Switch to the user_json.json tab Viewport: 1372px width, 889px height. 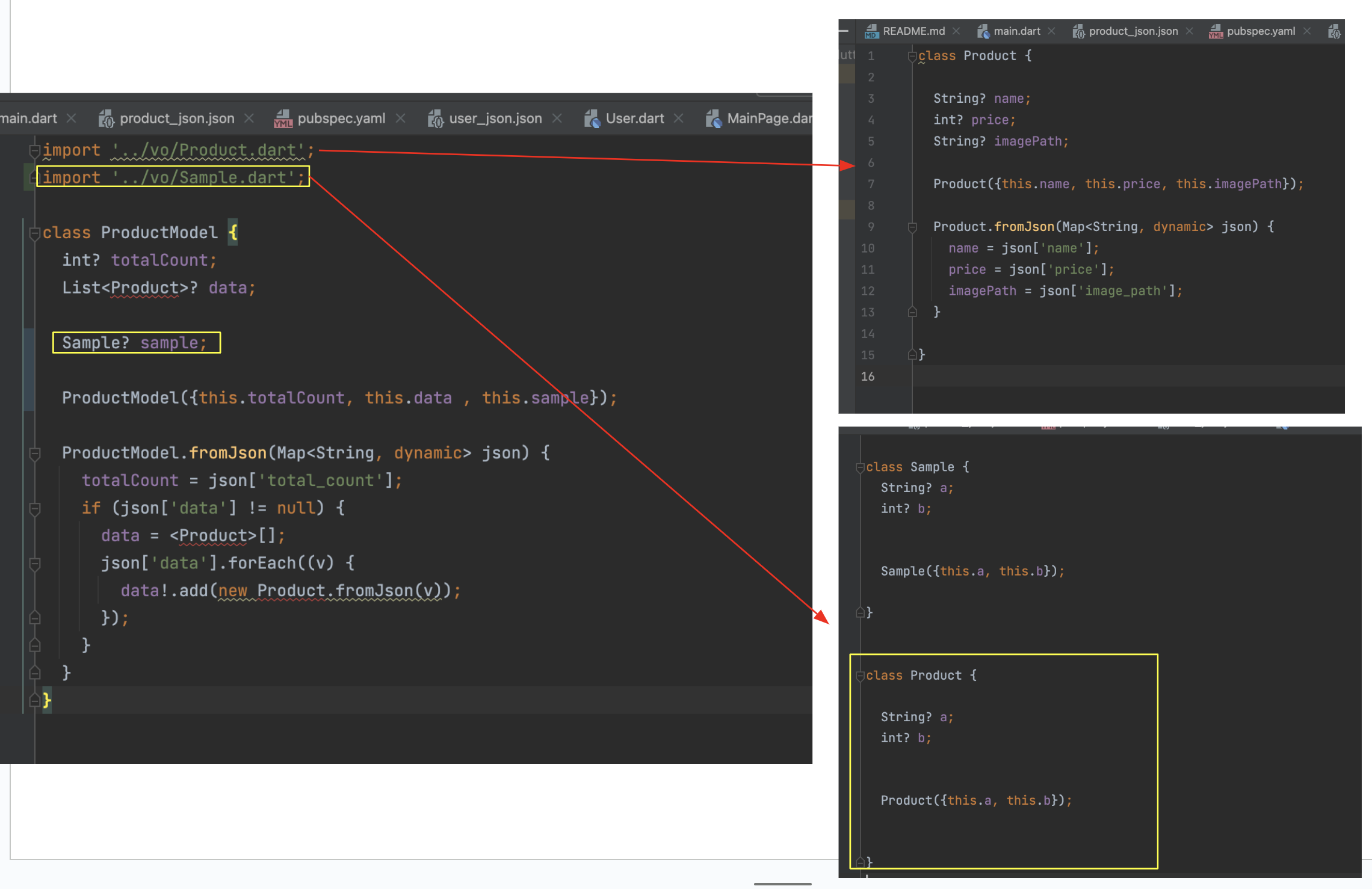pos(495,118)
